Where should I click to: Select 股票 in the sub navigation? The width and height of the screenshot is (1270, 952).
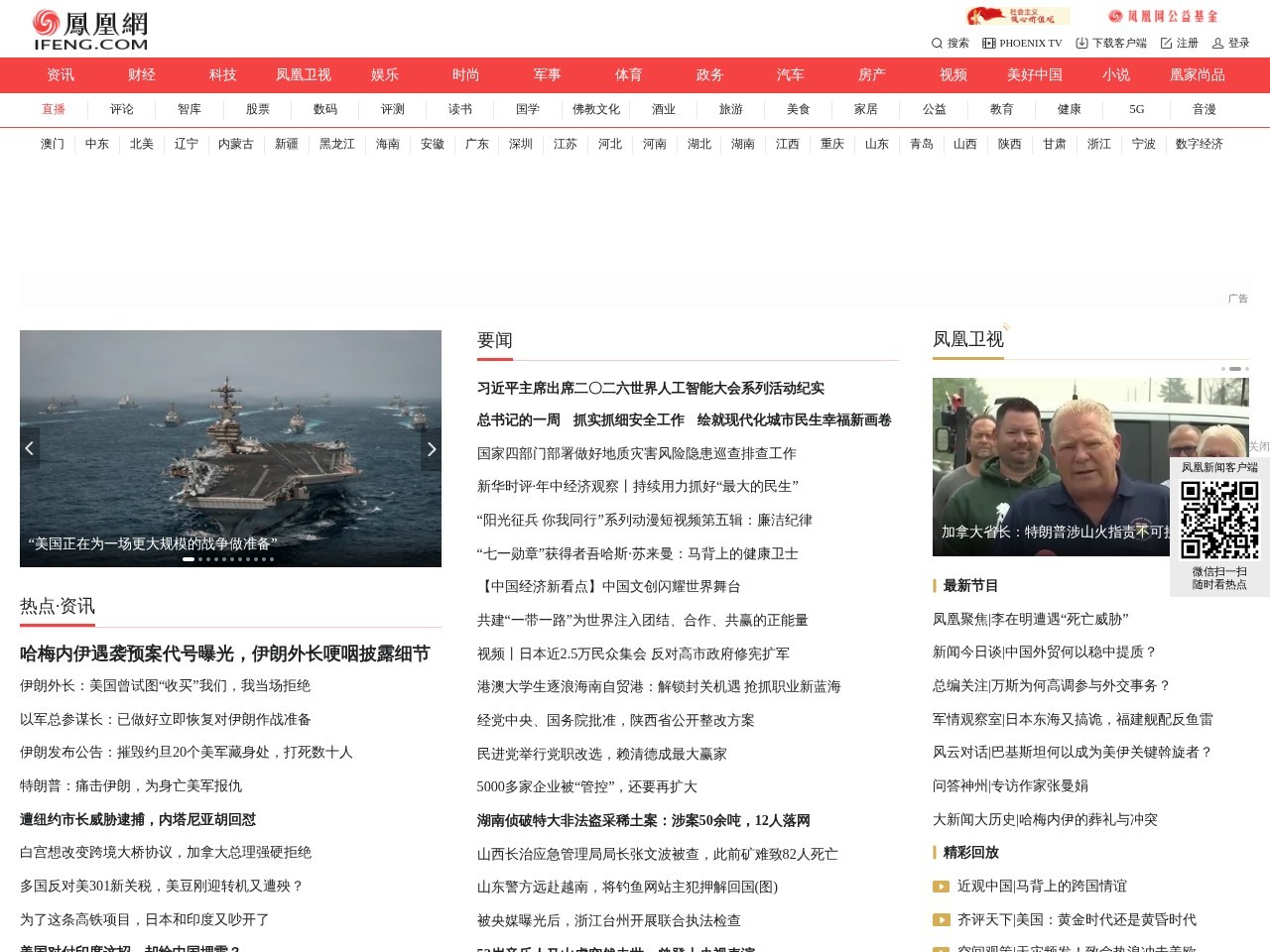258,110
